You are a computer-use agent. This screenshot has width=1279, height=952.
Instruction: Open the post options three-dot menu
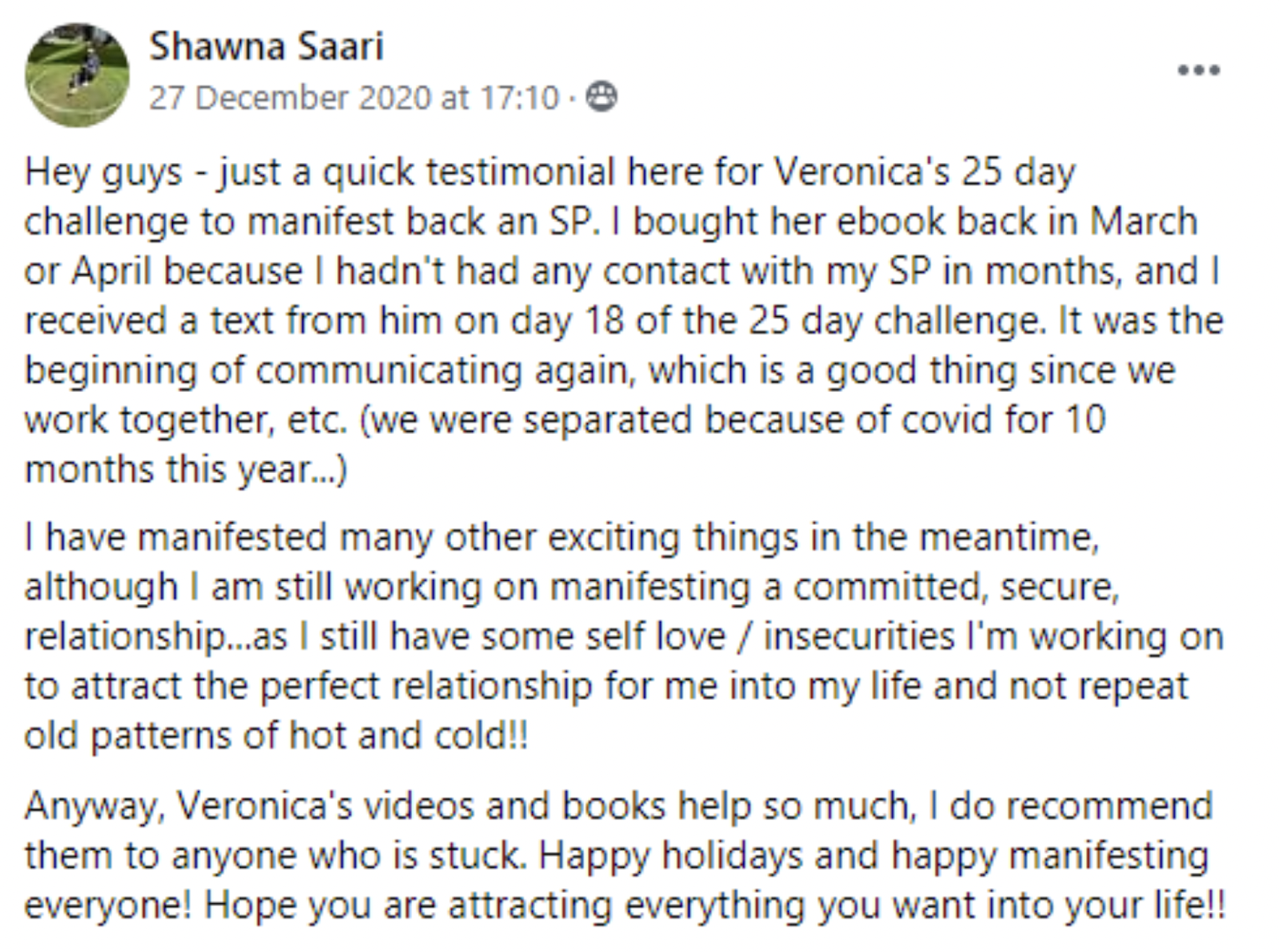click(1198, 70)
